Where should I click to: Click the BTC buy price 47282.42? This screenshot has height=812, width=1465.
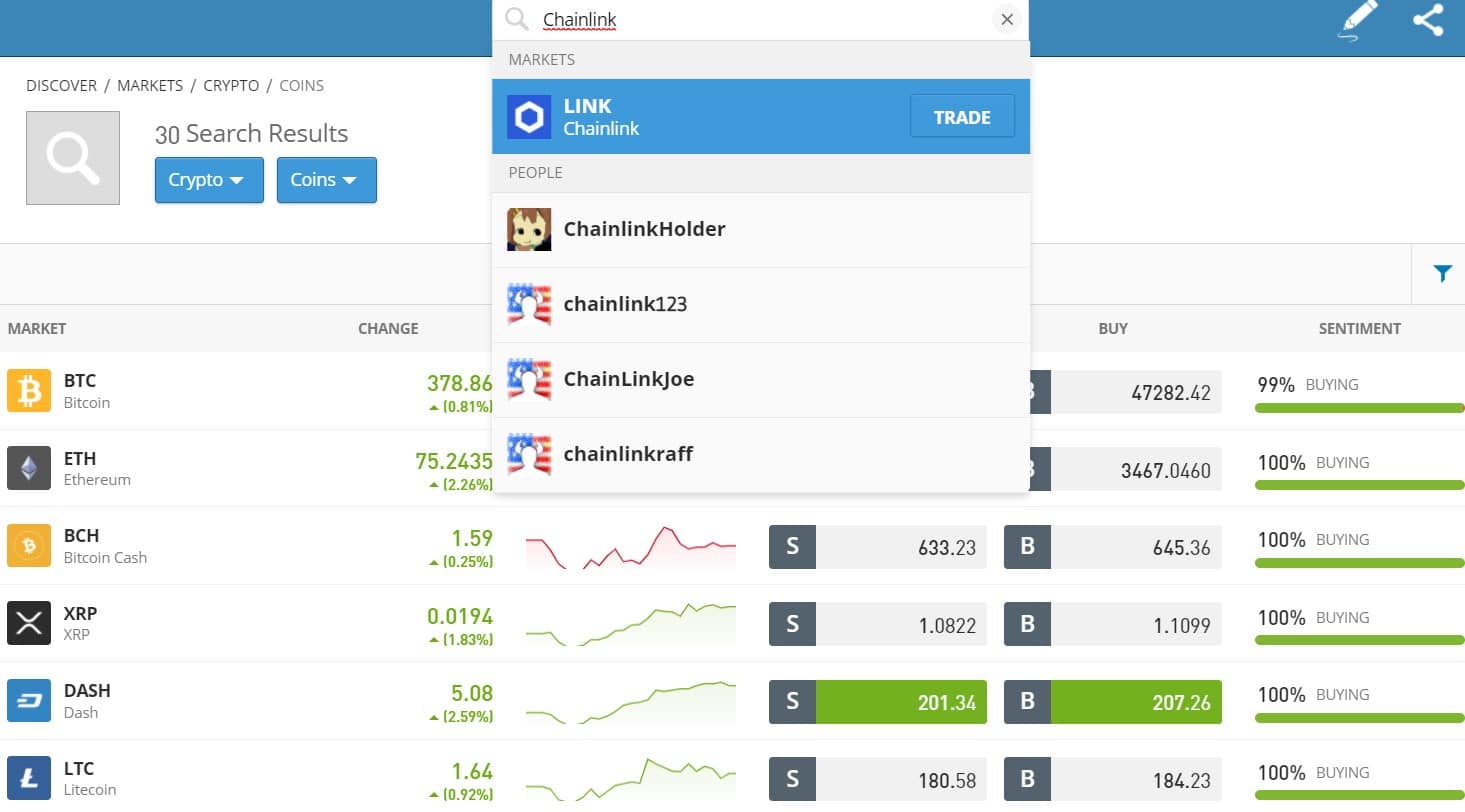click(1136, 392)
